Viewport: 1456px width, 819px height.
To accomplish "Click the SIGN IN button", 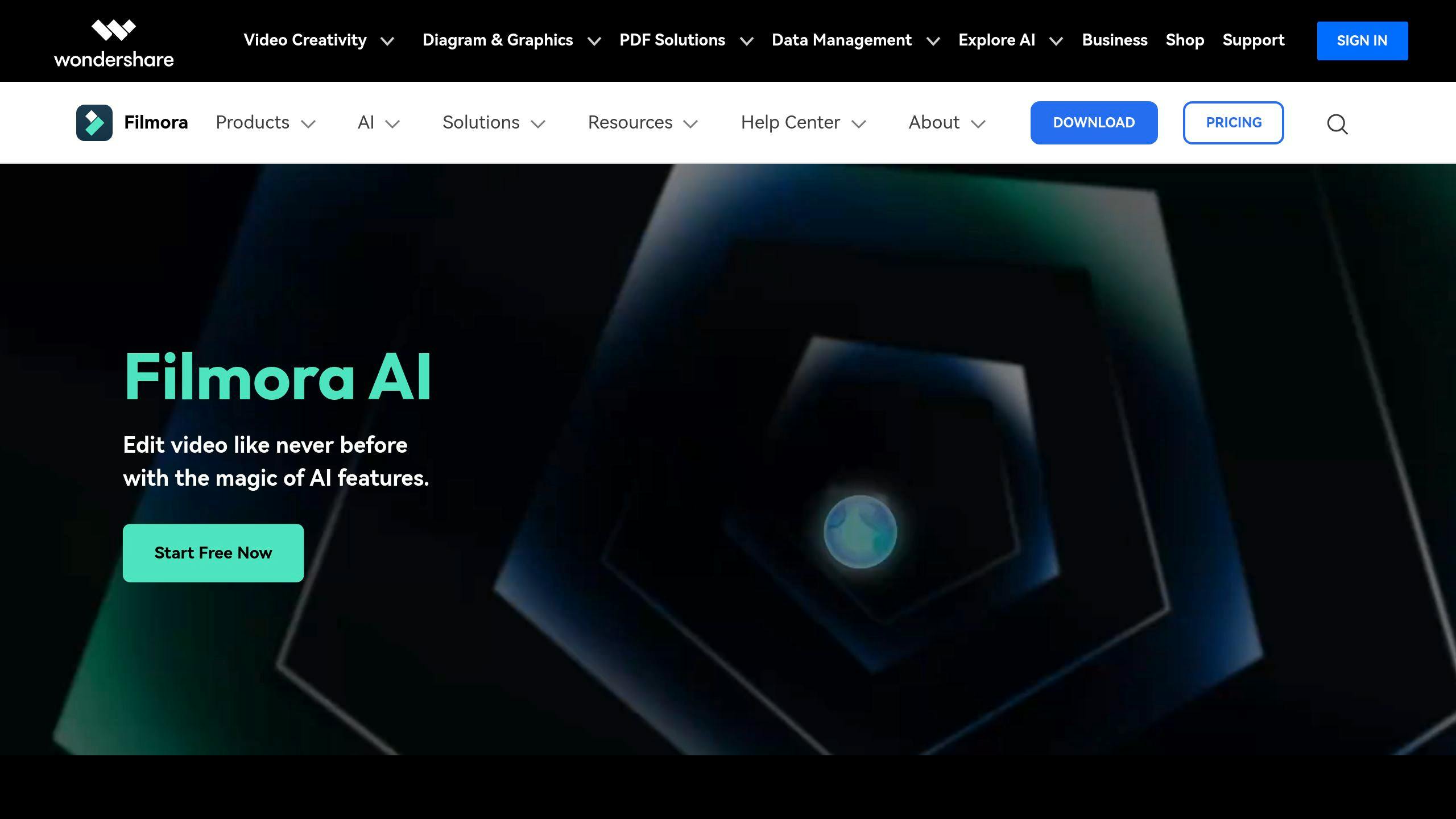I will click(1362, 41).
